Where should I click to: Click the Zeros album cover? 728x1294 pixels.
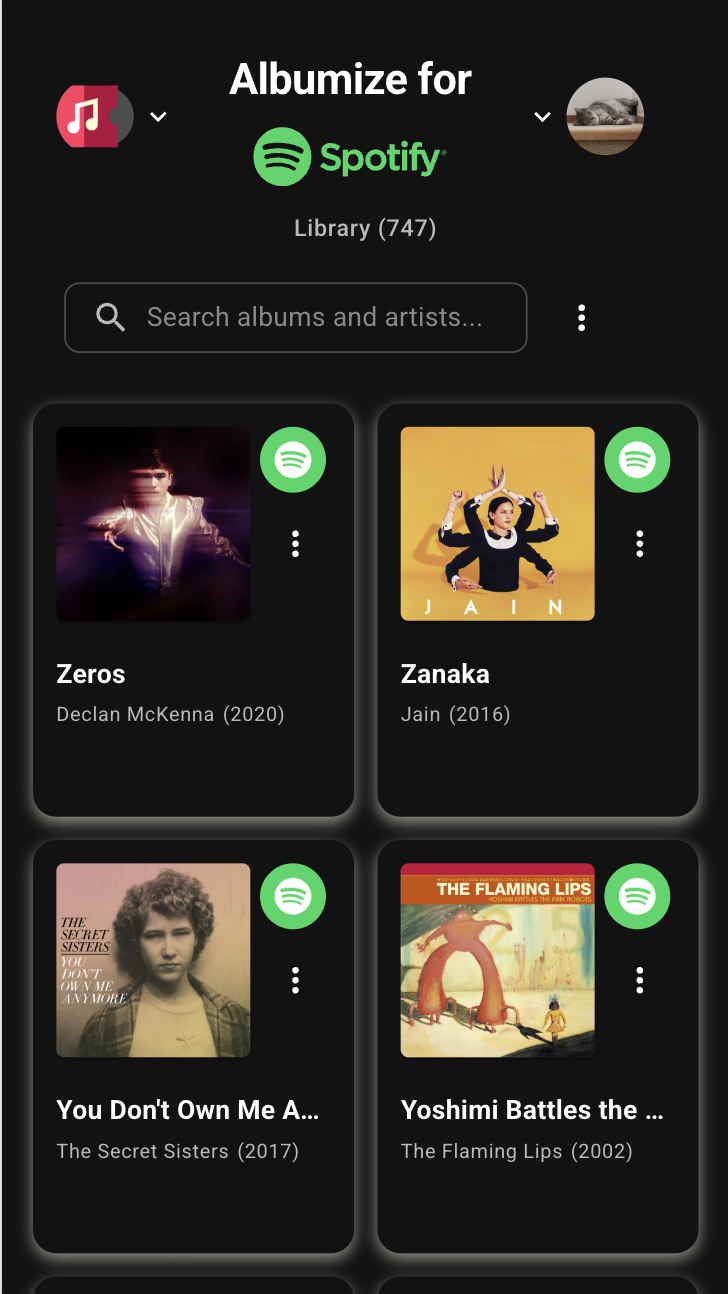click(153, 524)
